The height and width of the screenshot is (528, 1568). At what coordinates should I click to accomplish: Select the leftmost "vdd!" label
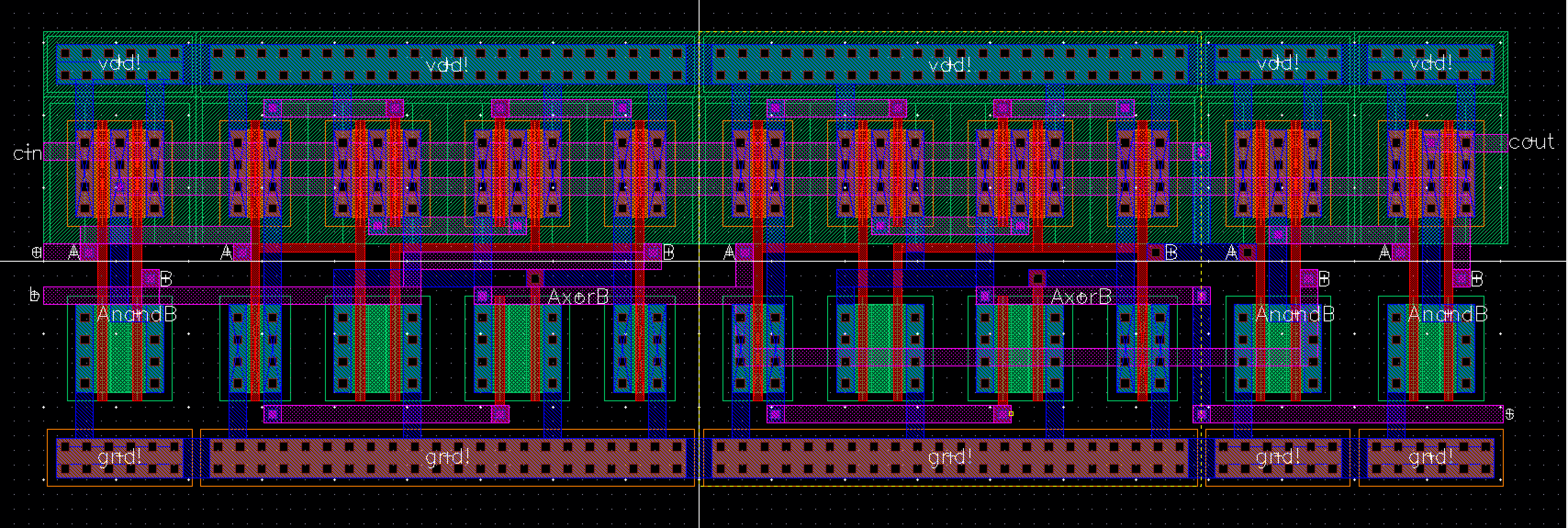pyautogui.click(x=120, y=63)
